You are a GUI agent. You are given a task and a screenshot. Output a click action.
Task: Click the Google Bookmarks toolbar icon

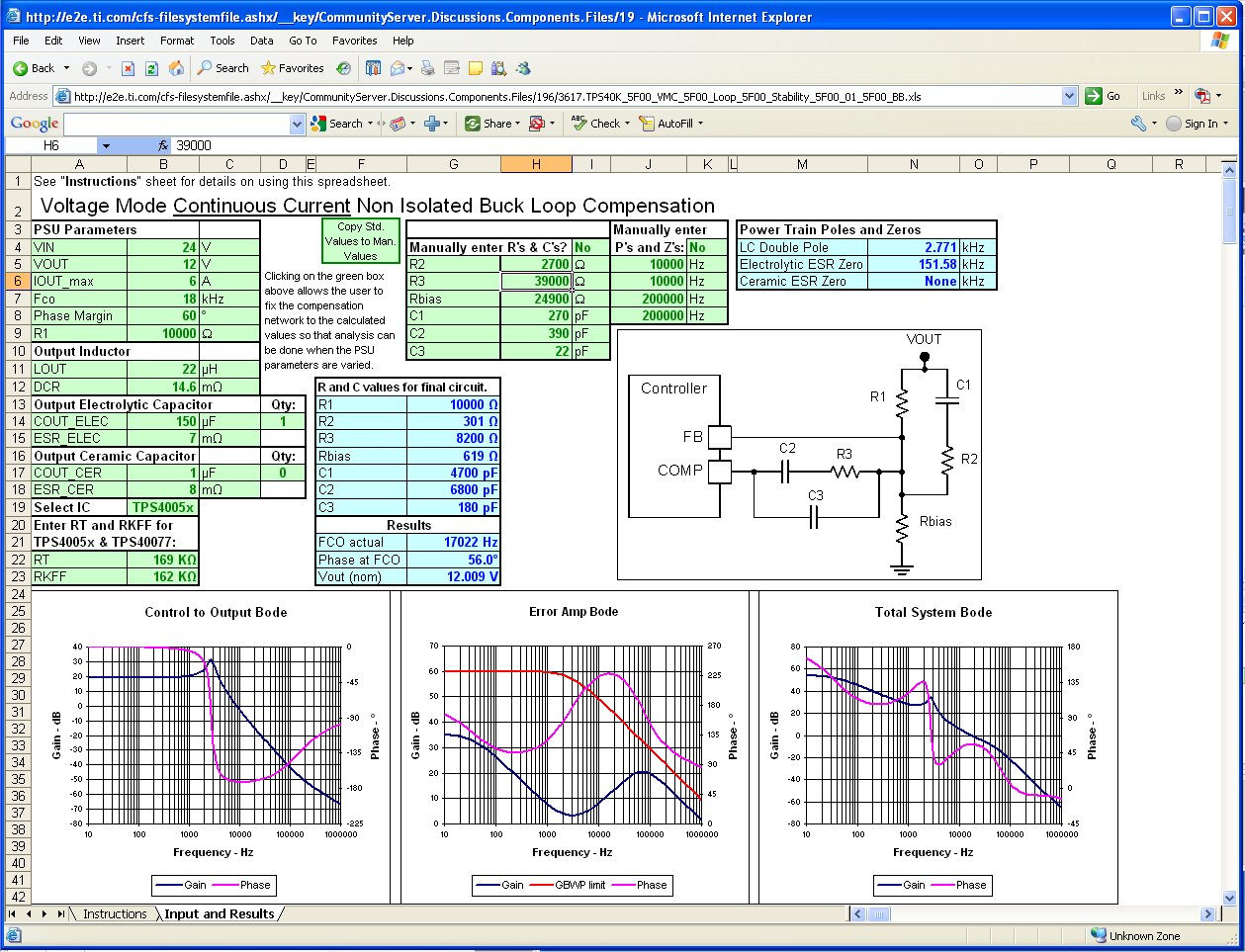tap(398, 124)
